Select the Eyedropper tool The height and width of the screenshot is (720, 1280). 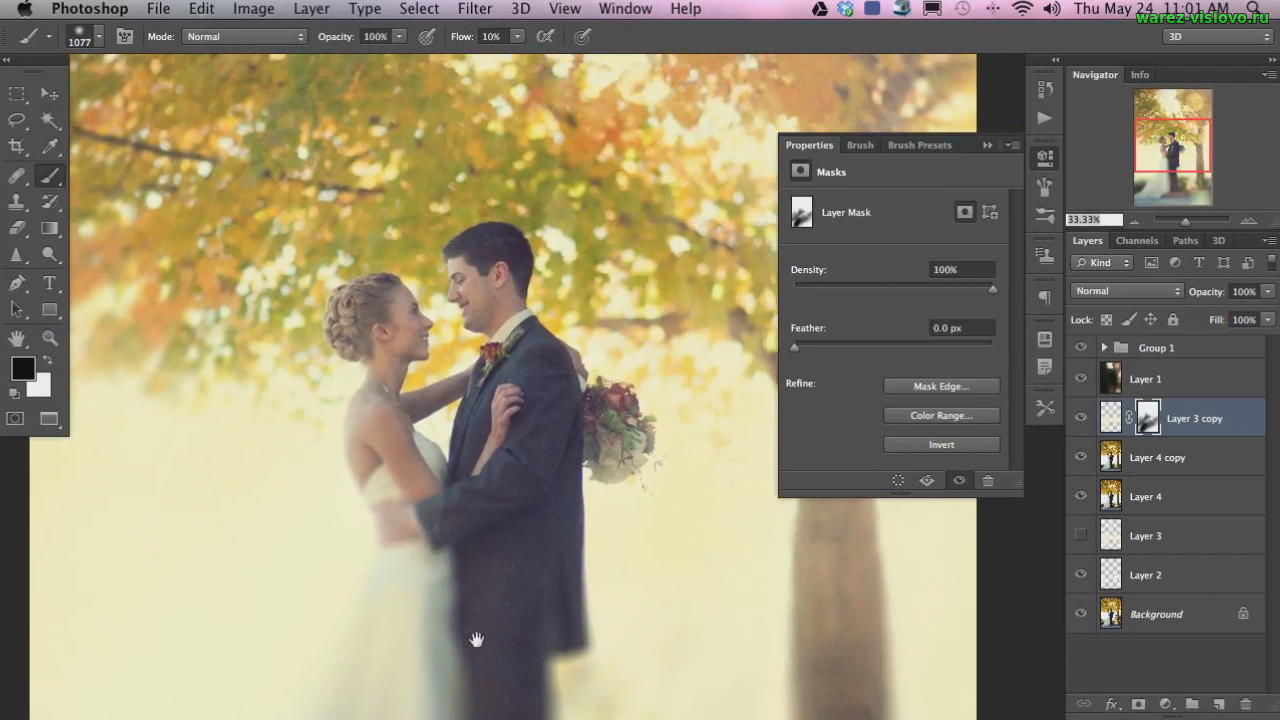pos(50,147)
